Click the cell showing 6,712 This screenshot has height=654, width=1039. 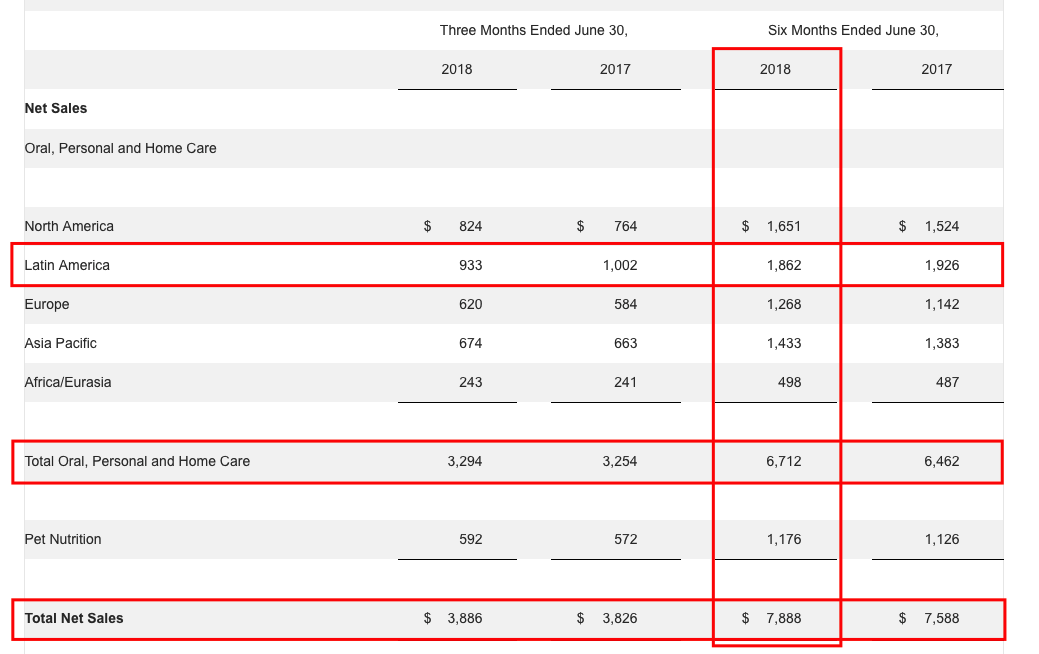[783, 461]
